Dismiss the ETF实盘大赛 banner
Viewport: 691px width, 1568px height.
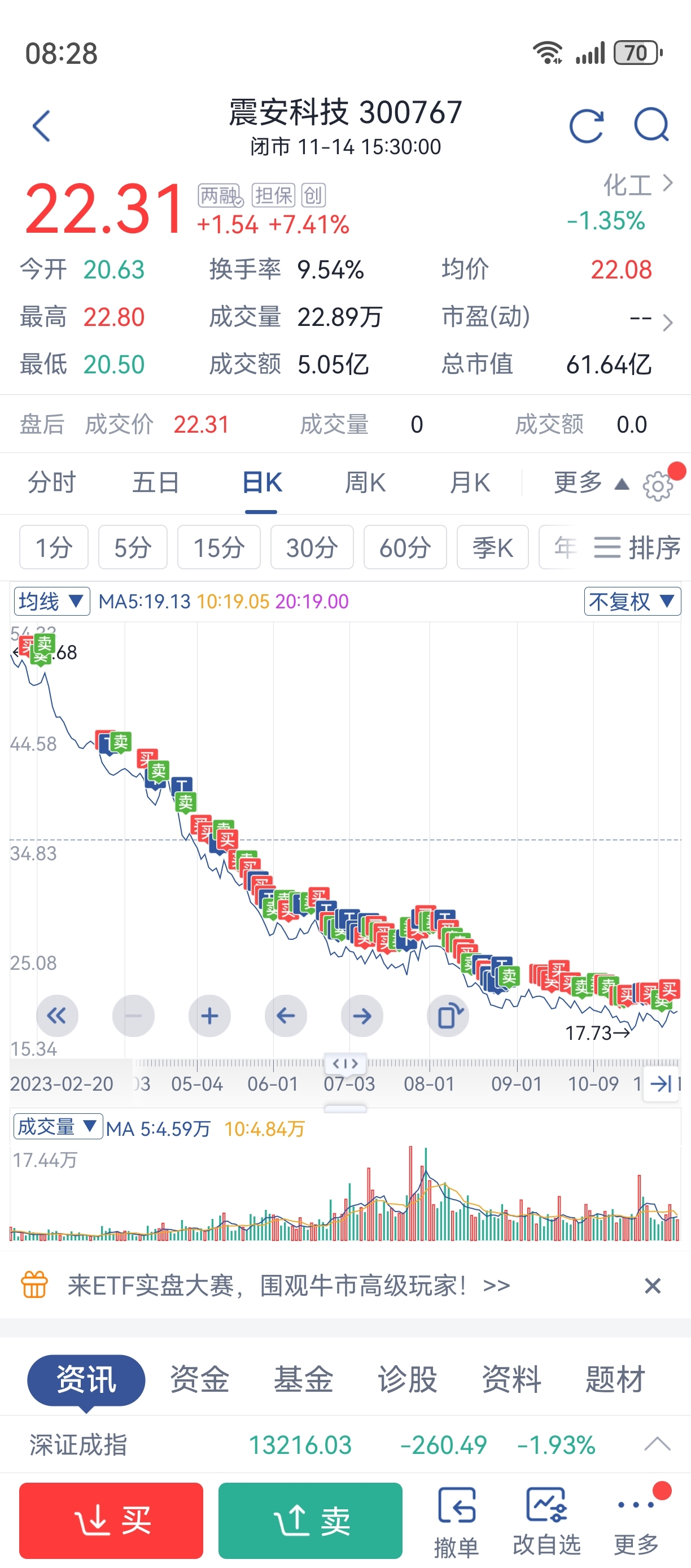(652, 1286)
